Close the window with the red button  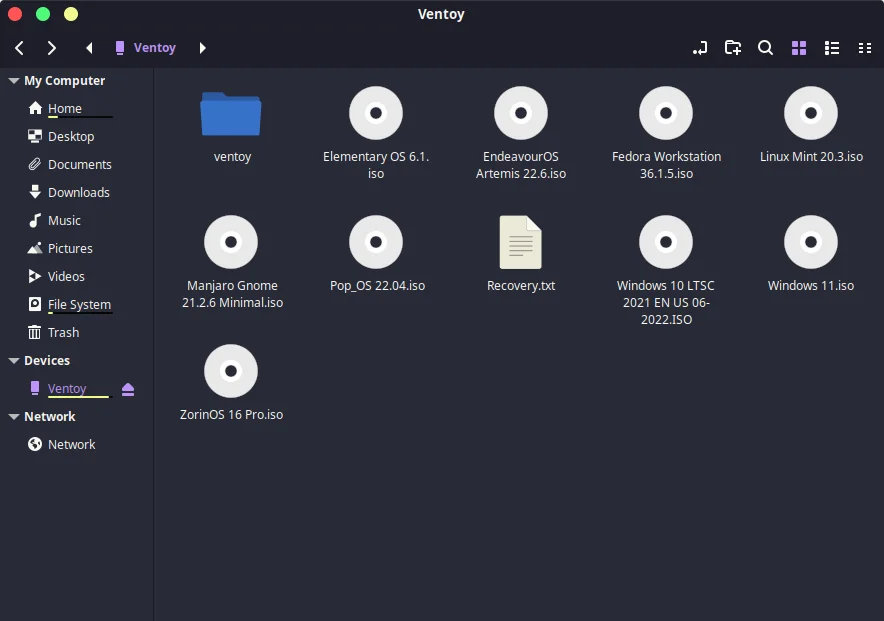tap(15, 14)
